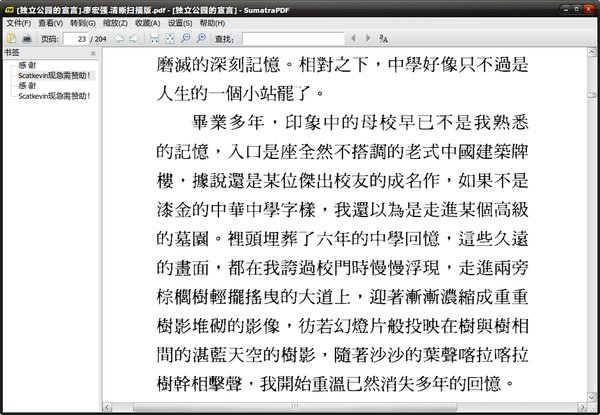Select the first 感谢 bookmark

click(27, 65)
